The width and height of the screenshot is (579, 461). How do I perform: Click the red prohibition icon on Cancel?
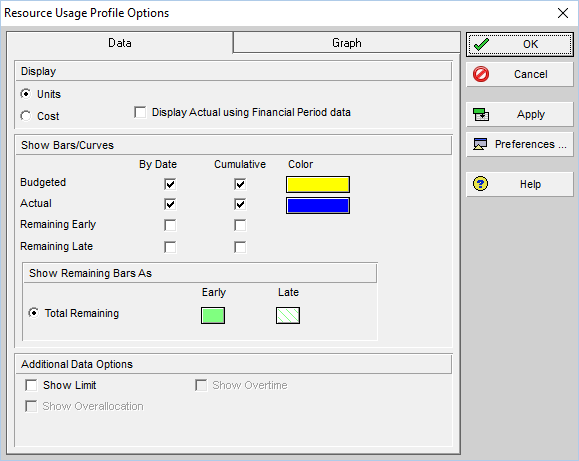point(481,74)
